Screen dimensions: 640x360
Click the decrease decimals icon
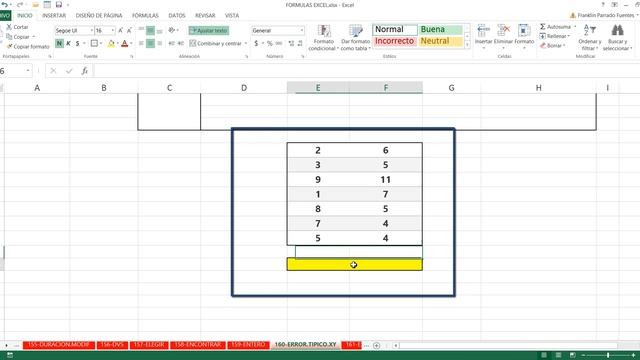(300, 43)
